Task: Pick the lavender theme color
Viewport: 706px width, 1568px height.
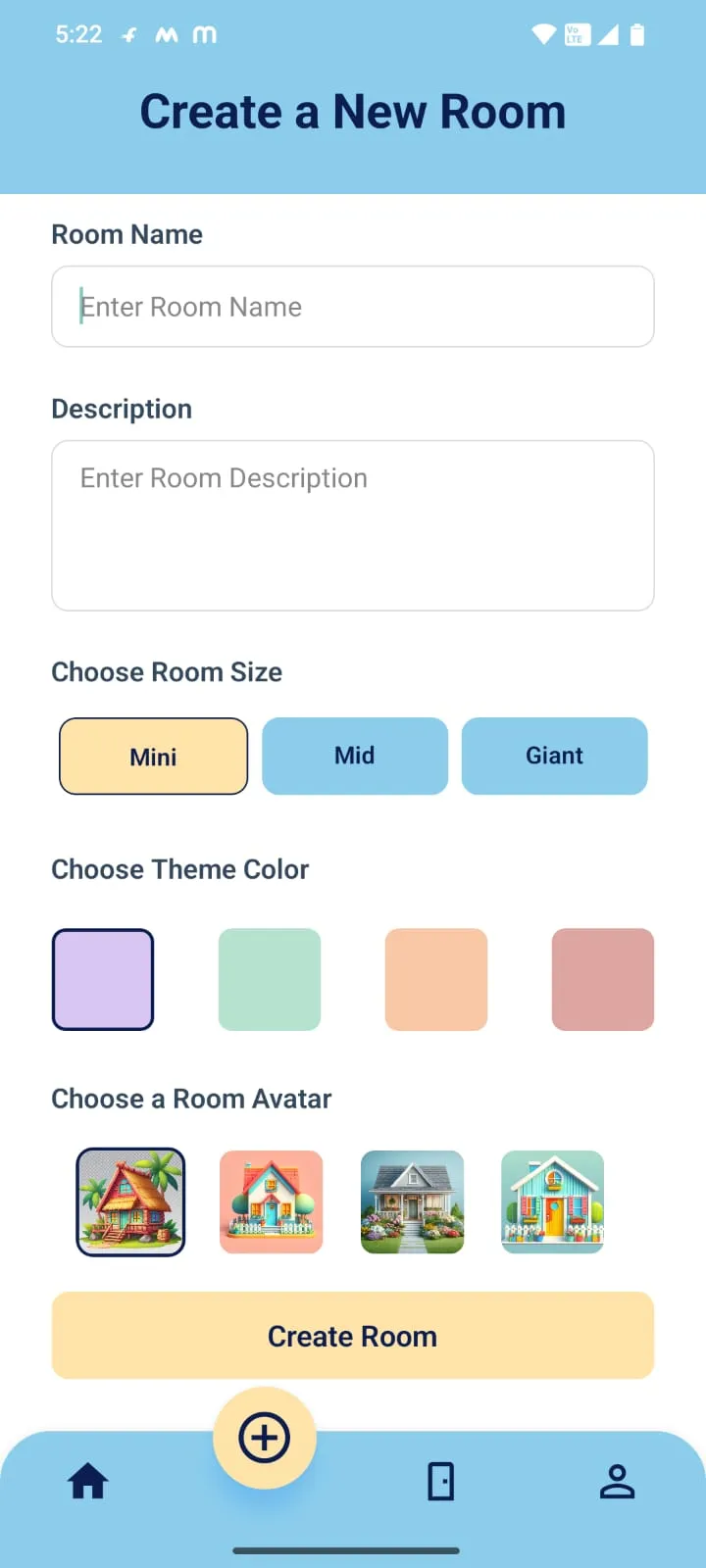Action: point(103,979)
